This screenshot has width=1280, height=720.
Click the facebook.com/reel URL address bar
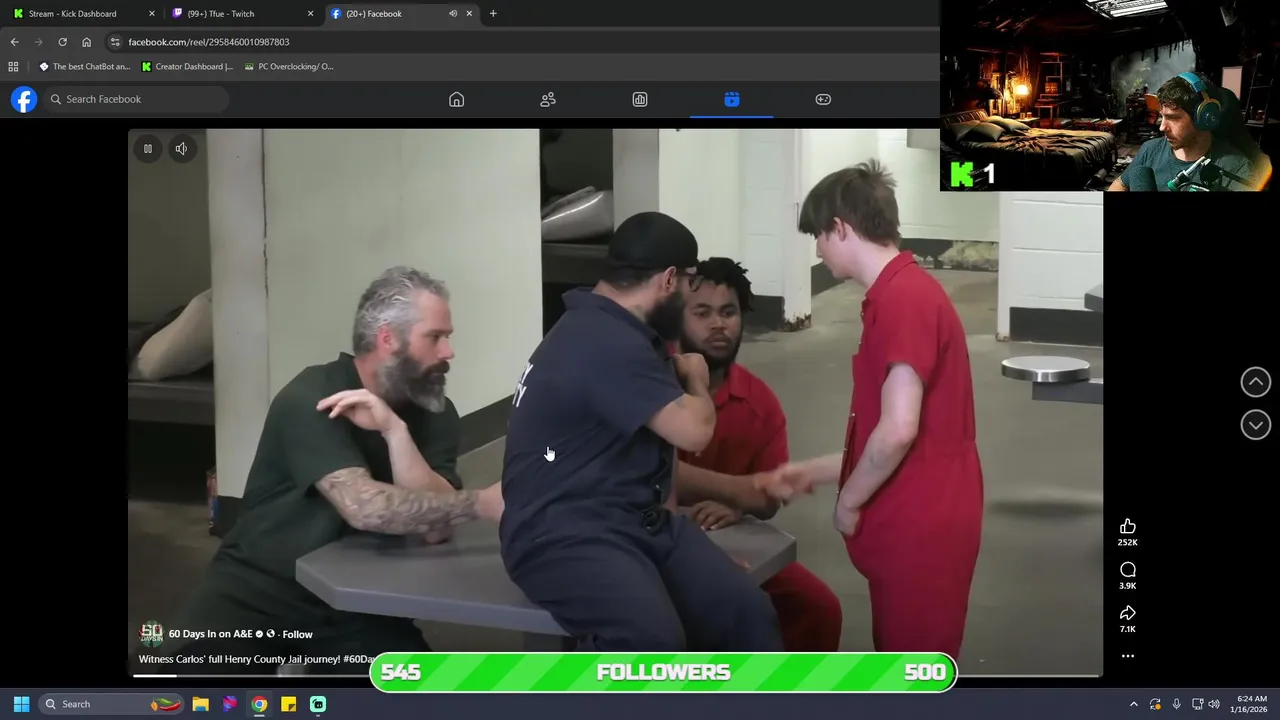pos(520,42)
